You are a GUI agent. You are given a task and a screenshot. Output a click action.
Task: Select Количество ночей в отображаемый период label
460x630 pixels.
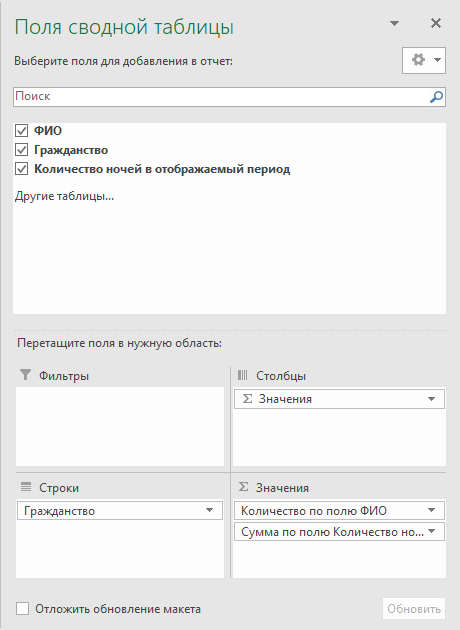(x=162, y=169)
